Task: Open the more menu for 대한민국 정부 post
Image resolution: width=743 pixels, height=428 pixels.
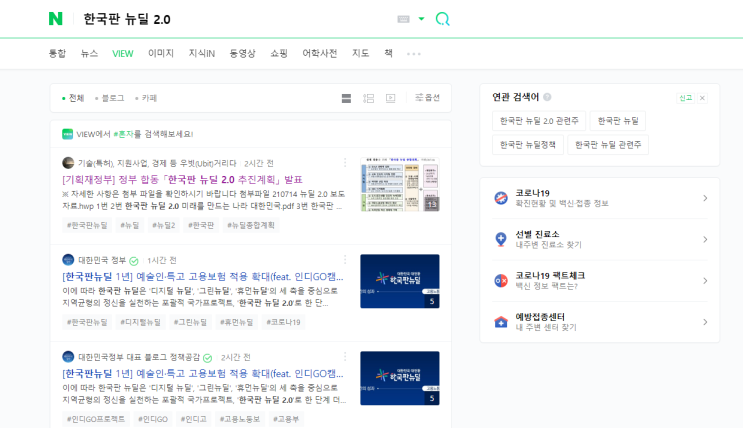Action: pyautogui.click(x=345, y=260)
